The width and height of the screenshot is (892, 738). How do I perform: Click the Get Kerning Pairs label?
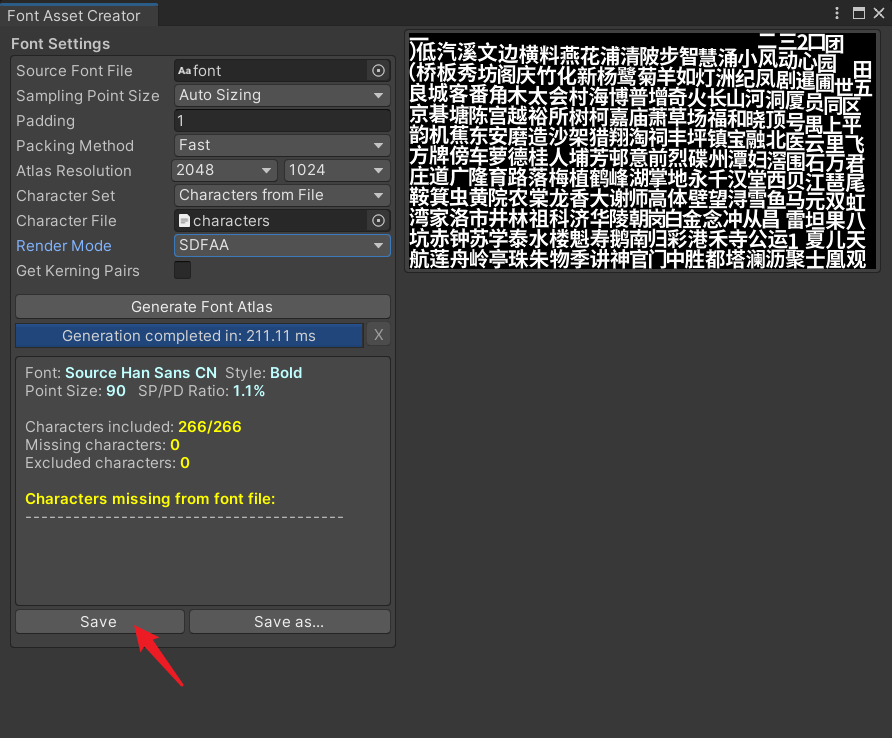78,271
